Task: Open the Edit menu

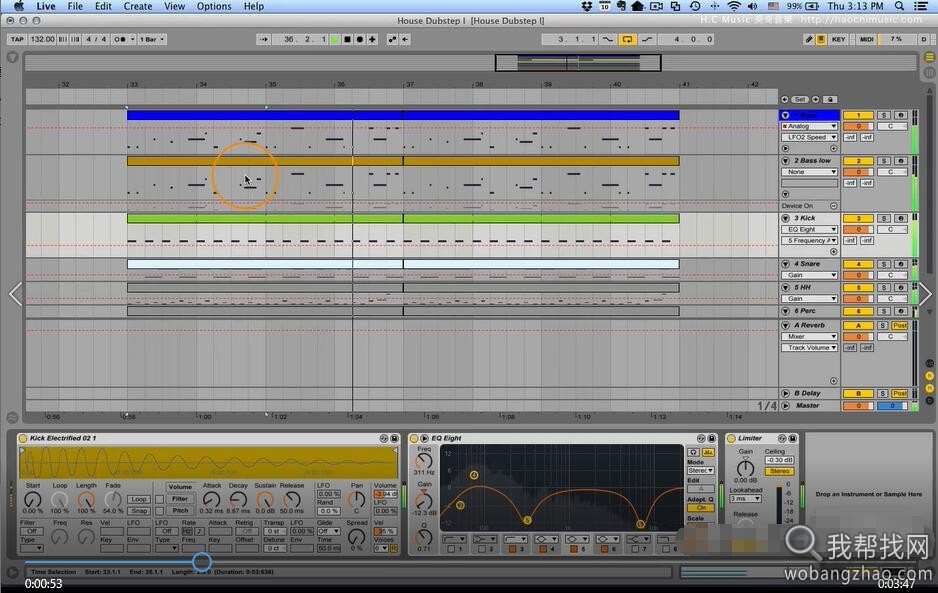Action: pos(103,6)
